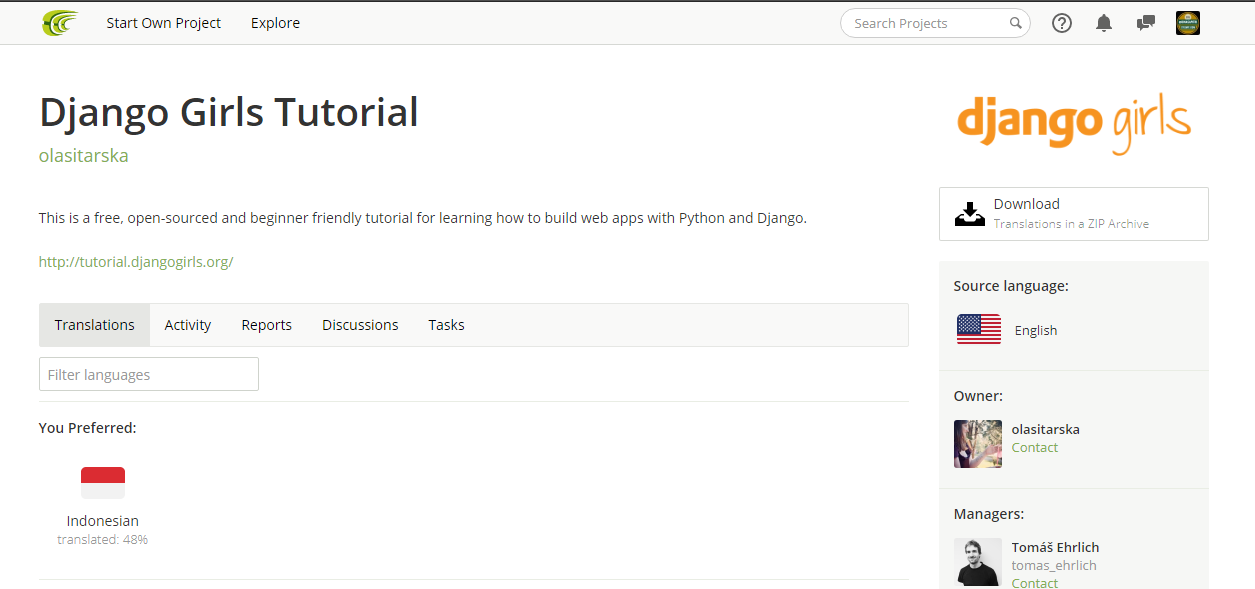Click the download tray icon
Screen dimensions: 1255x589
pyautogui.click(x=969, y=214)
